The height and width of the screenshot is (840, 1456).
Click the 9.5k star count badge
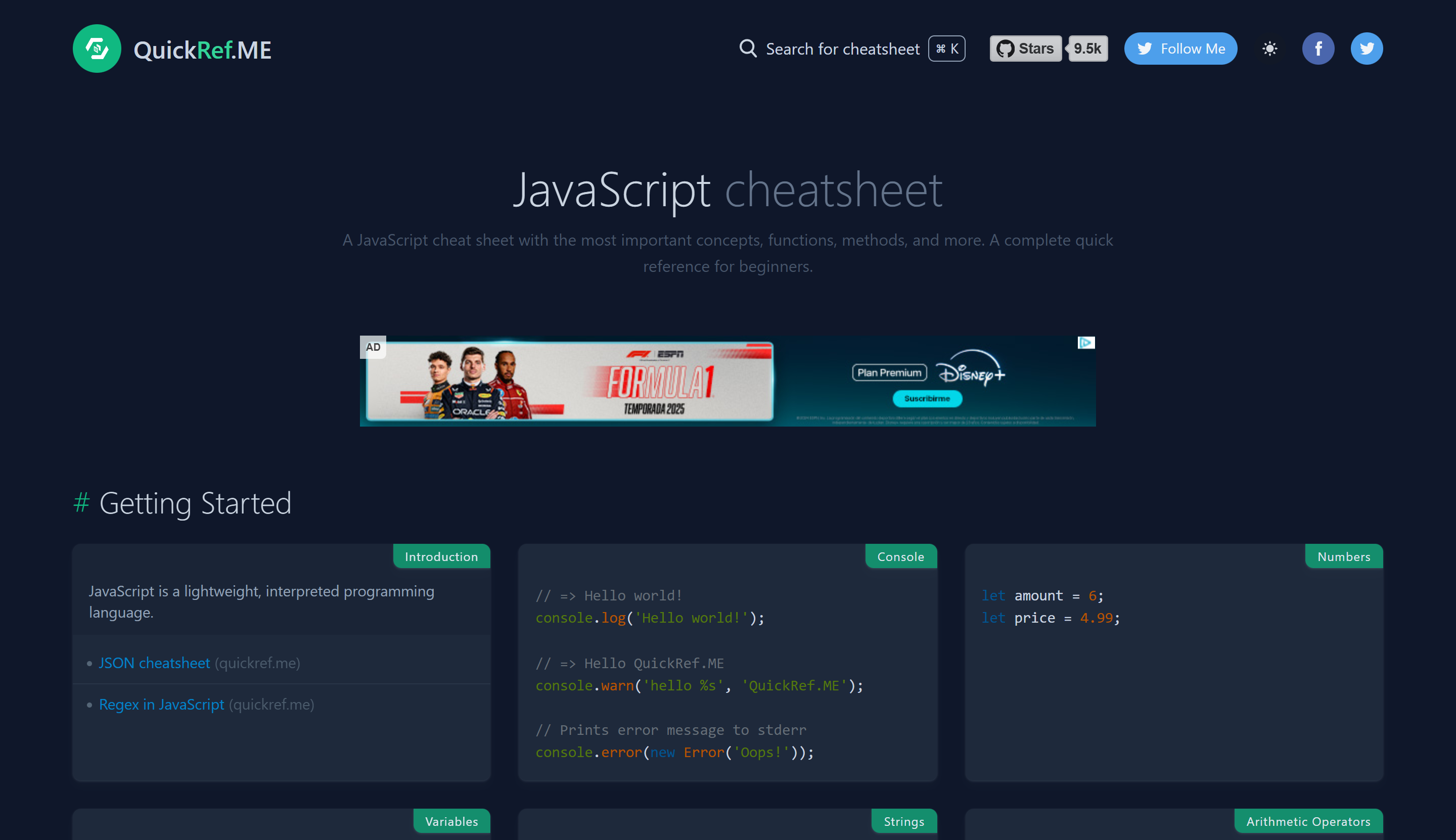1087,49
